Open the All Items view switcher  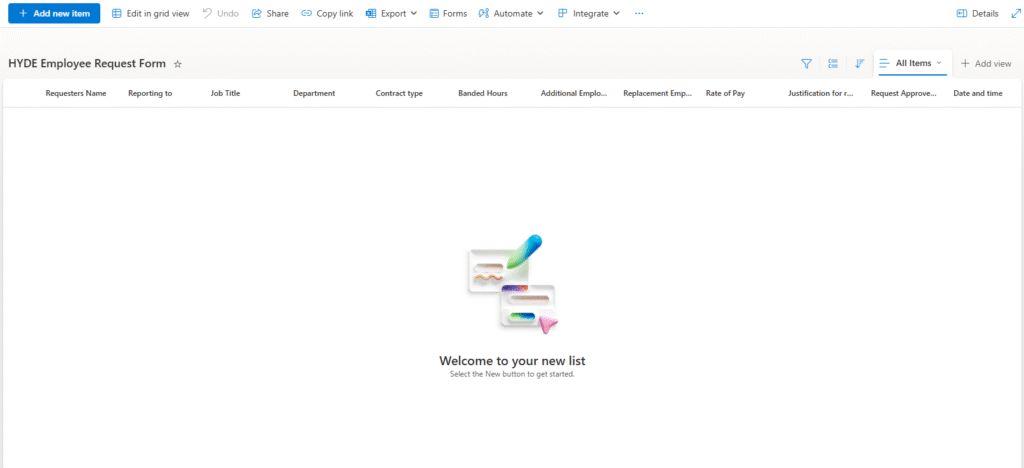(912, 63)
